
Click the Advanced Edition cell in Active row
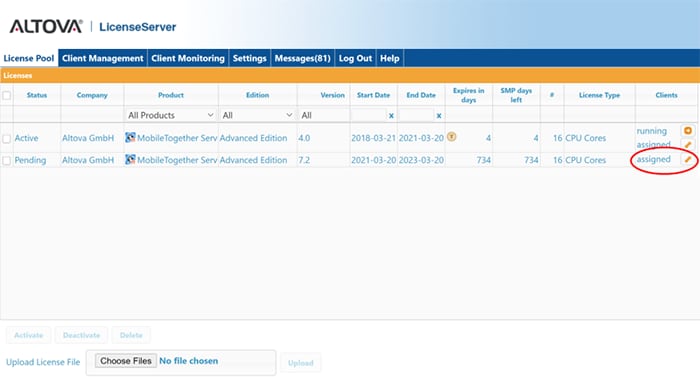(x=253, y=138)
